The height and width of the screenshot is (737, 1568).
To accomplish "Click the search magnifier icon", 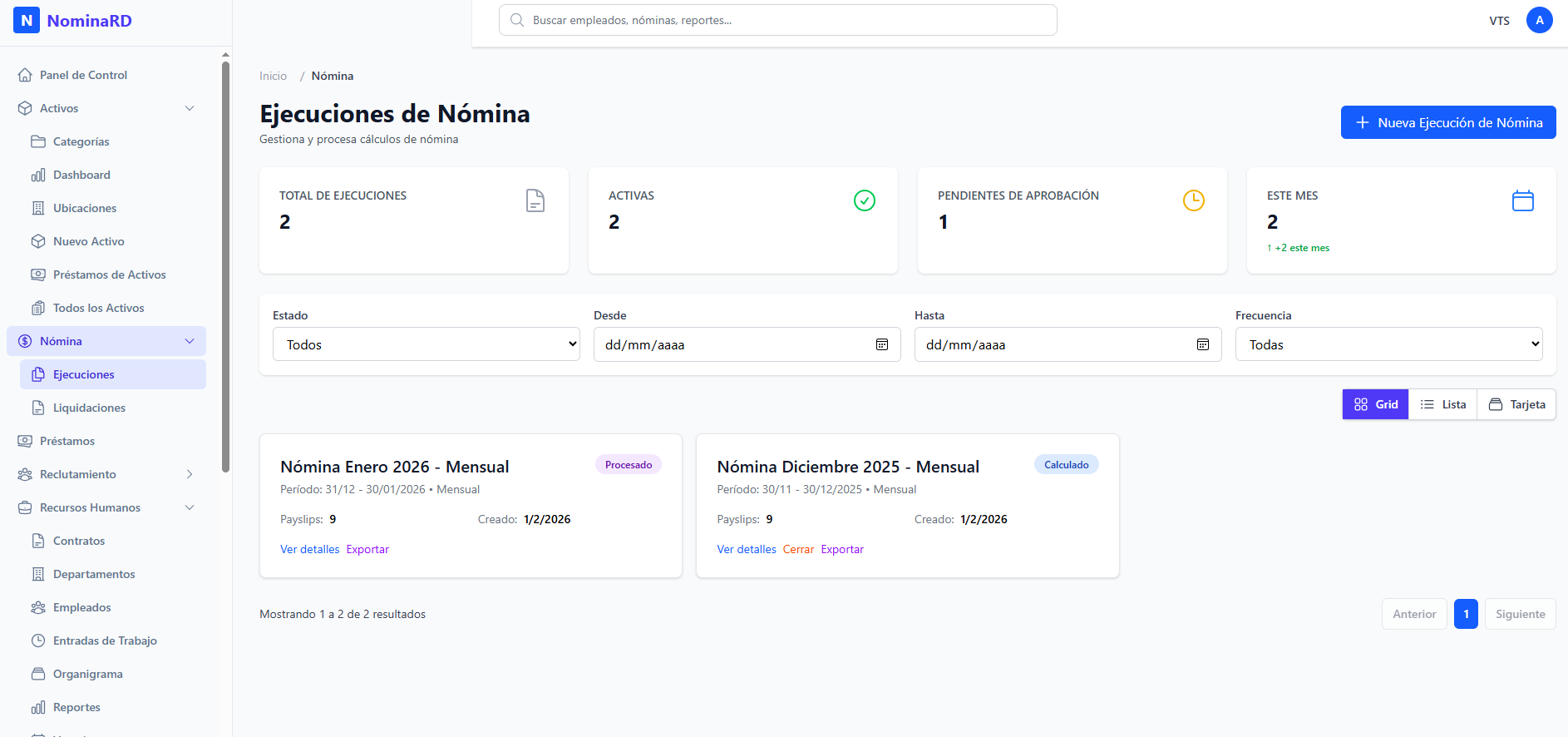I will [x=517, y=20].
